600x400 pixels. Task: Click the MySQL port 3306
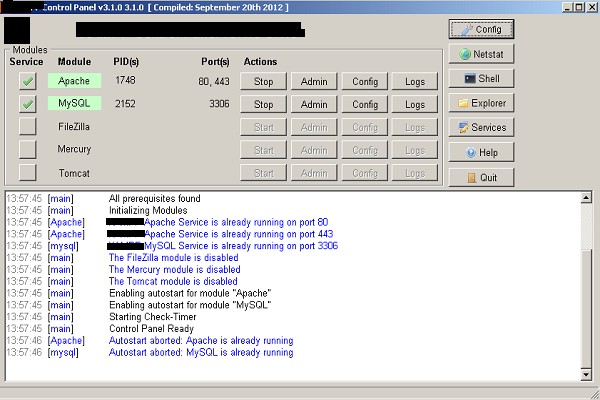[x=219, y=104]
